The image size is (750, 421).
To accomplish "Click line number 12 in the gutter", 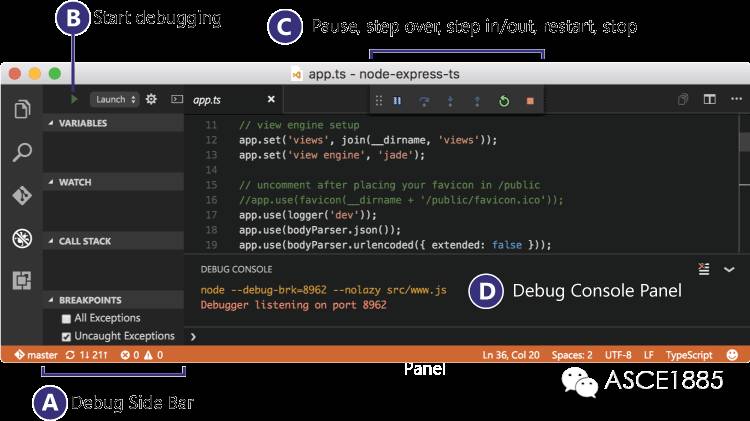I will point(211,140).
